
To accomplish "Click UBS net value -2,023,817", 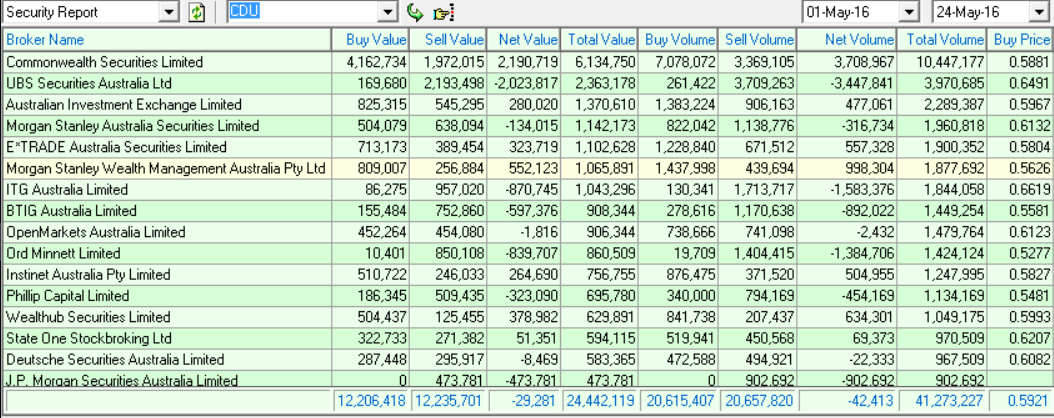I will tap(524, 84).
